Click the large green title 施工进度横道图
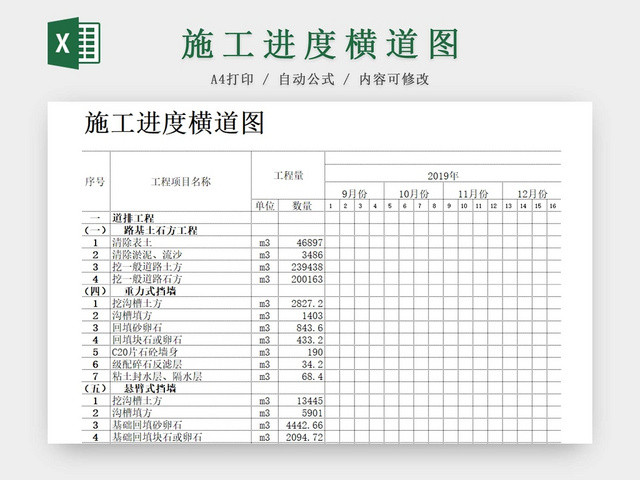This screenshot has height=480, width=640. [320, 44]
